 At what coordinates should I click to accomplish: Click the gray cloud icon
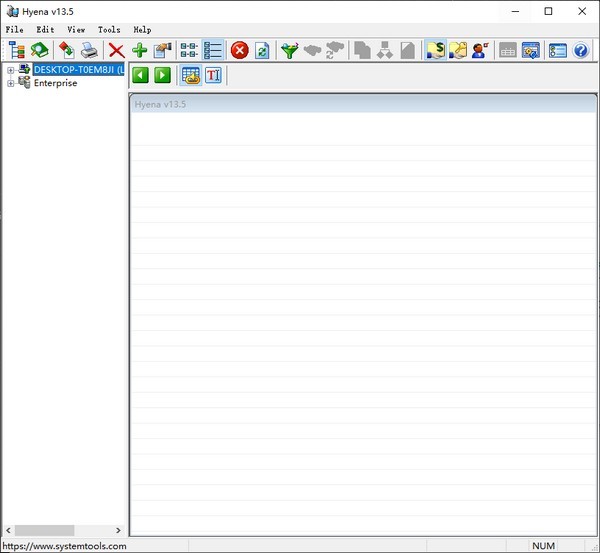click(312, 50)
